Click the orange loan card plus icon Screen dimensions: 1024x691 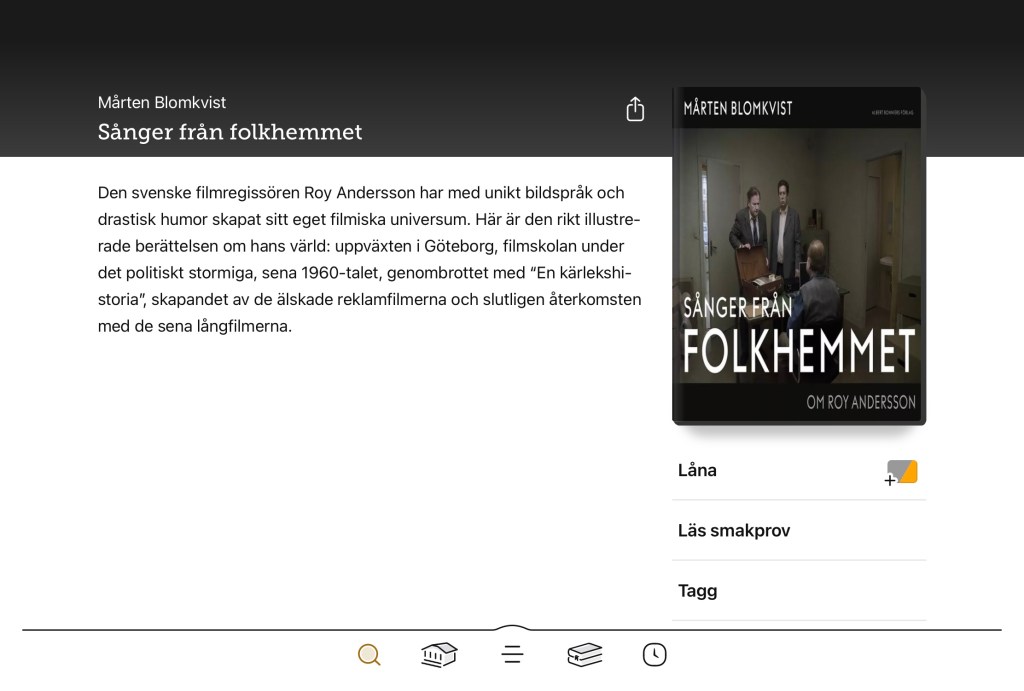tap(901, 472)
